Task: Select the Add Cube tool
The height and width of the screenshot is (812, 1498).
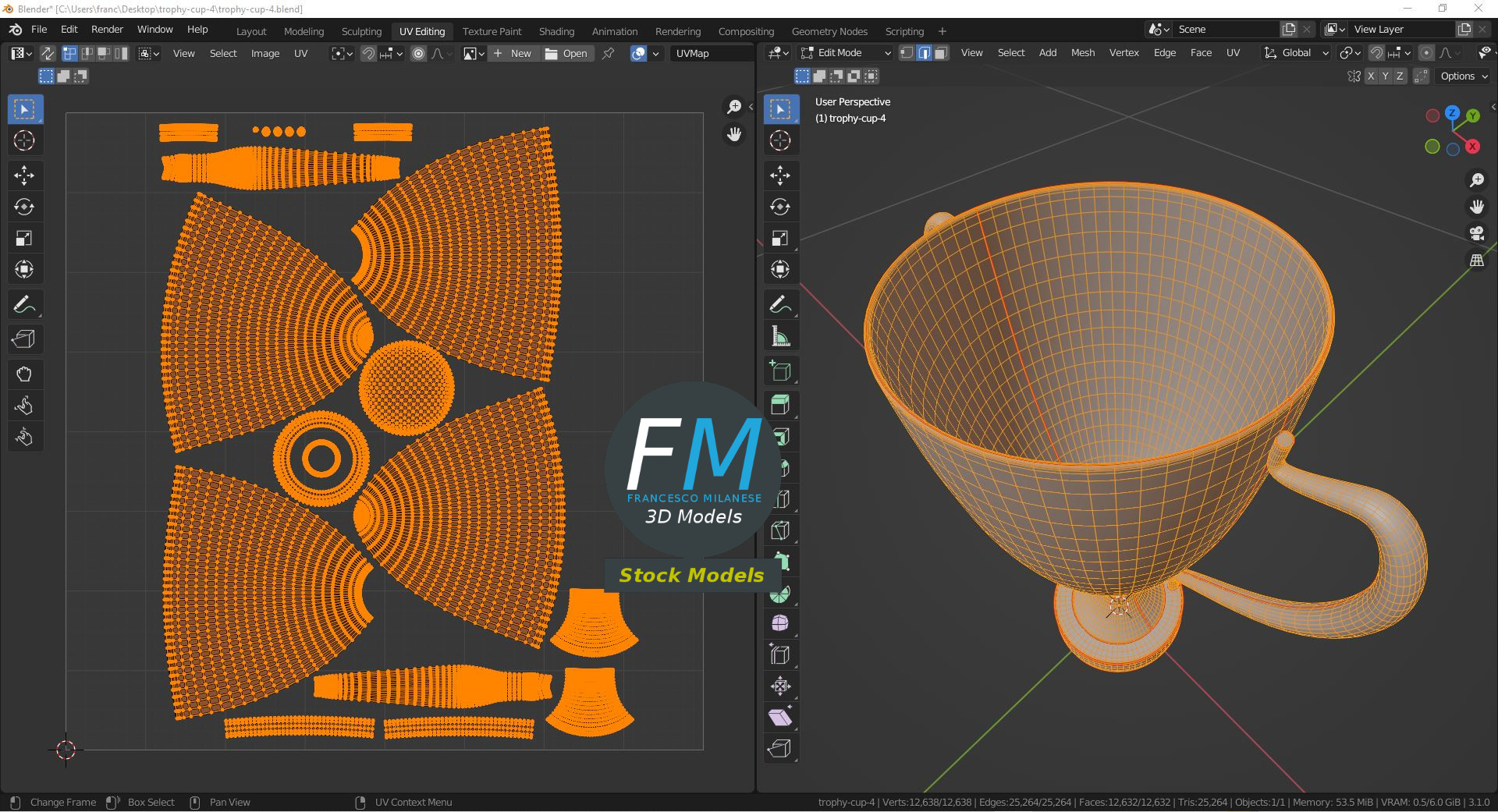Action: 780,371
